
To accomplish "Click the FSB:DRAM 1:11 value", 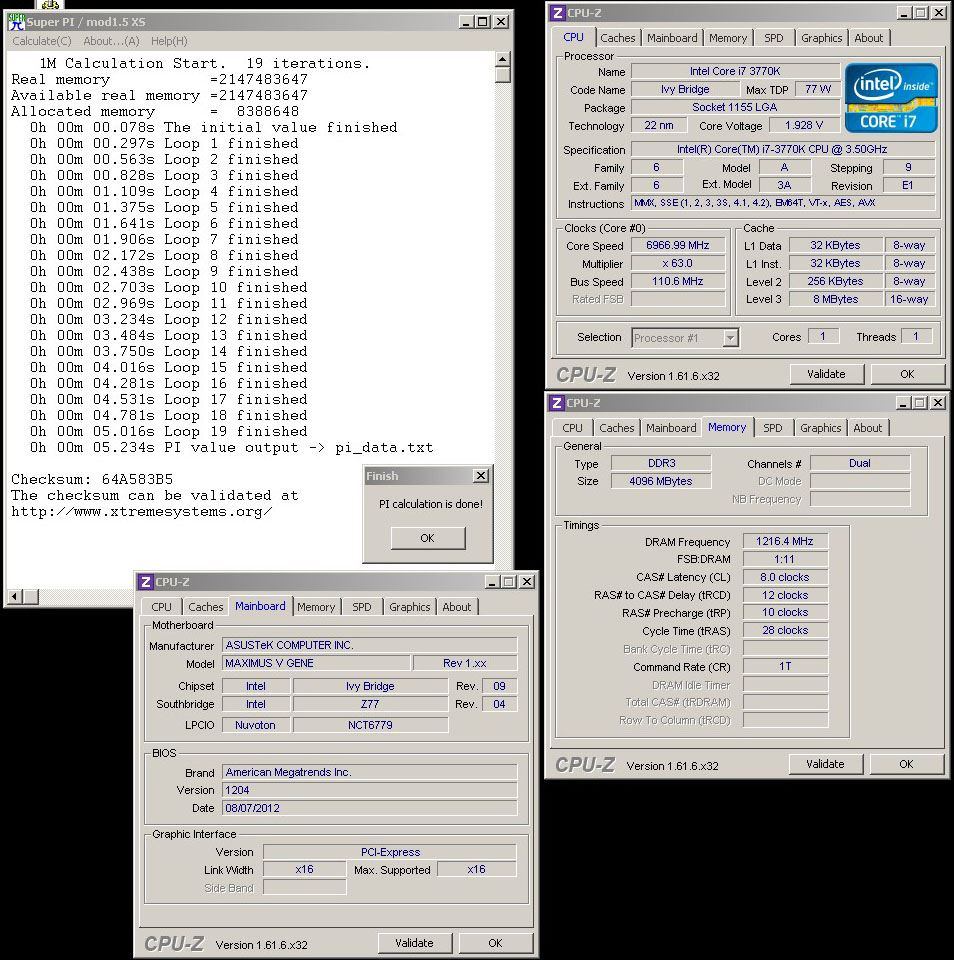I will tap(785, 559).
